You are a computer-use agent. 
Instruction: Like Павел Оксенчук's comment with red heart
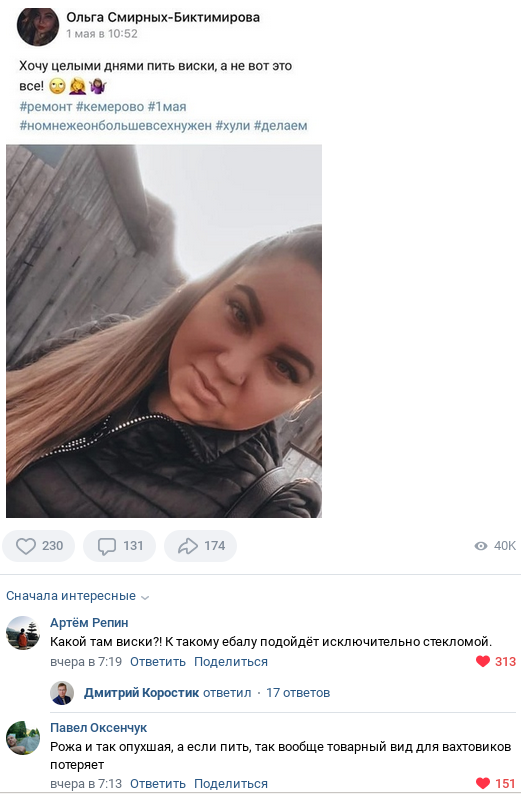pyautogui.click(x=483, y=783)
